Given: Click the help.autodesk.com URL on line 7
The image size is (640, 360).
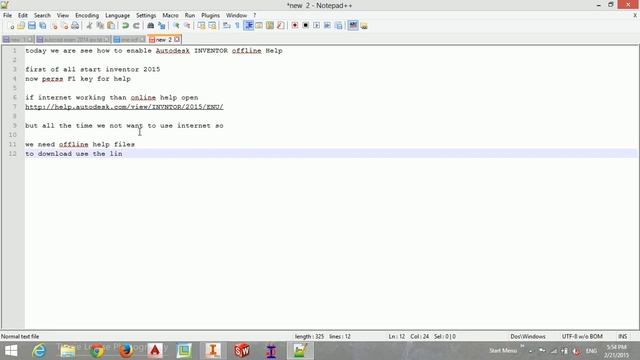Looking at the screenshot, I should pyautogui.click(x=124, y=107).
